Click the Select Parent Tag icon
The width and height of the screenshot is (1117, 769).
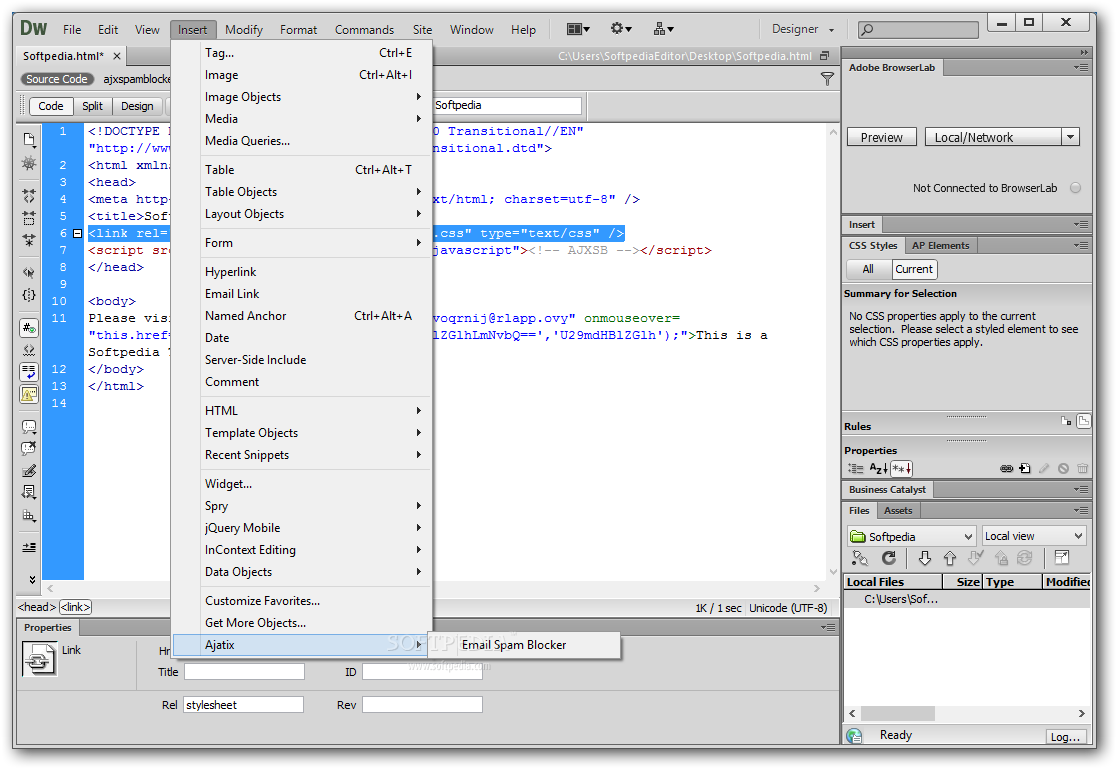point(28,272)
